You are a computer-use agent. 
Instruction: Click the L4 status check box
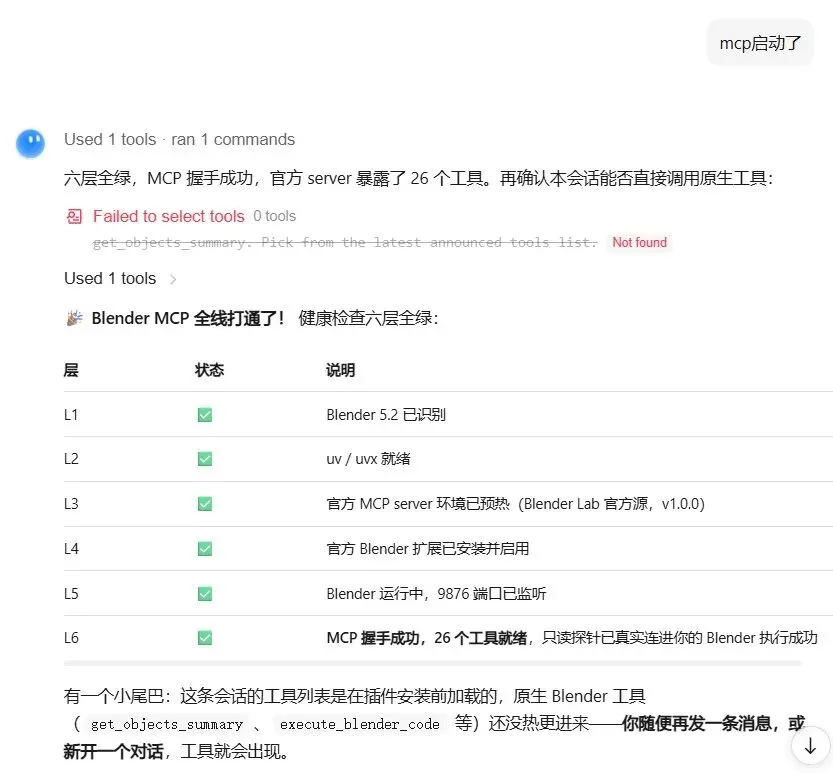click(x=205, y=549)
